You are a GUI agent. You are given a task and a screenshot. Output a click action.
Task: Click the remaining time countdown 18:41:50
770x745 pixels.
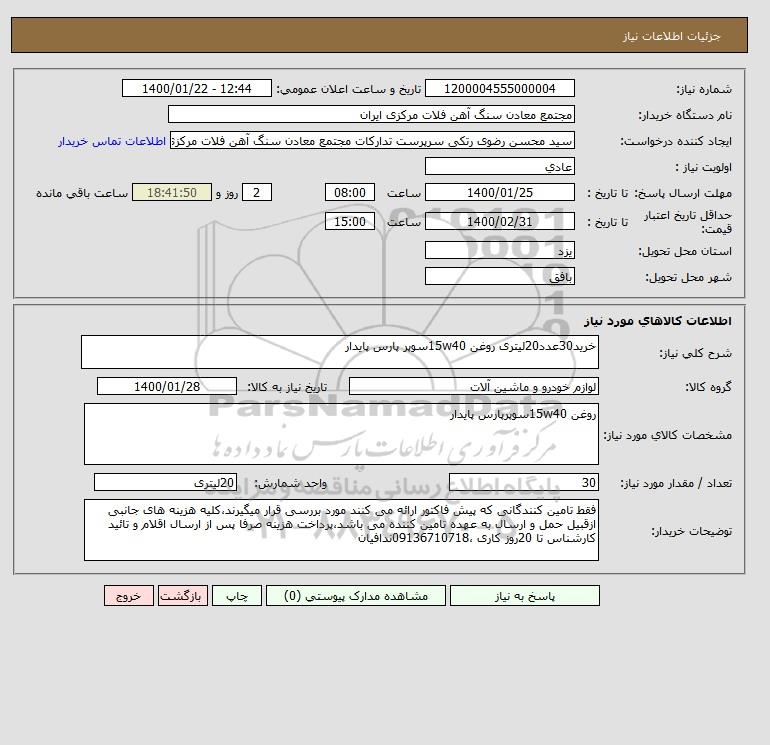click(x=172, y=193)
